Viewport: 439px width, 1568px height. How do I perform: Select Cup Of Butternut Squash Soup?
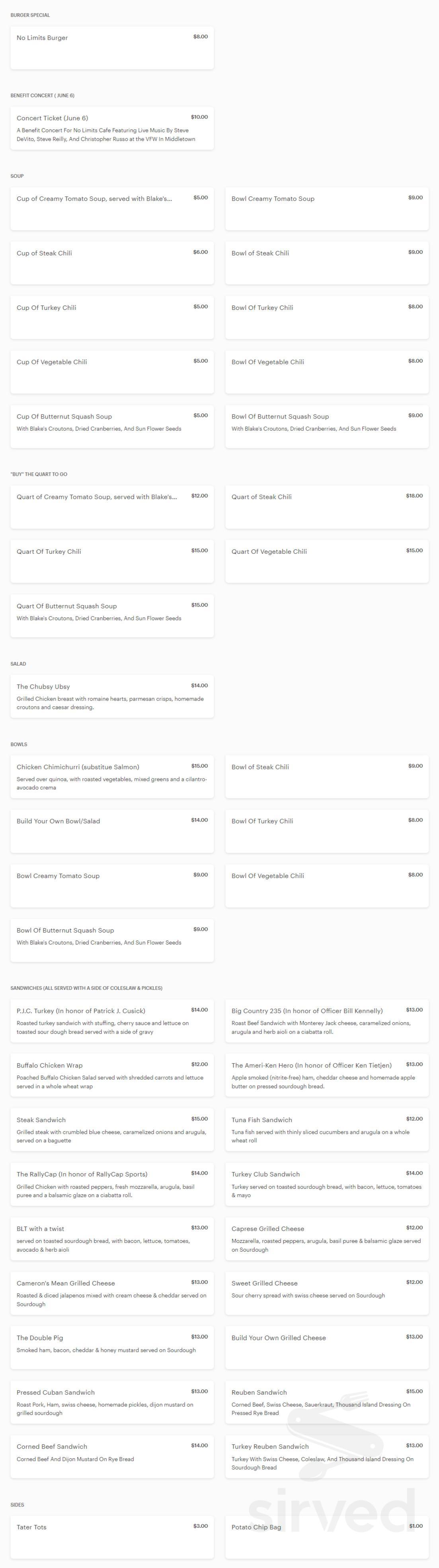(x=112, y=426)
